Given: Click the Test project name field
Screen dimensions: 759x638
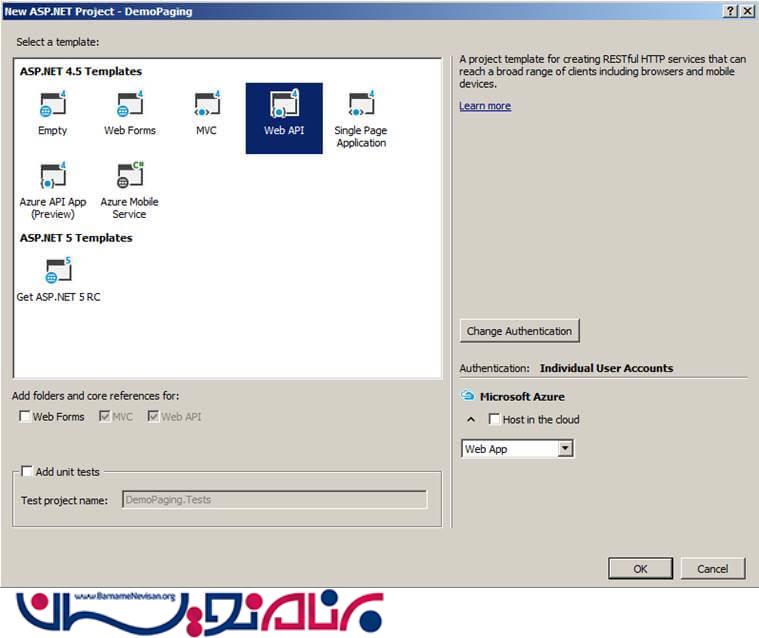Looking at the screenshot, I should point(274,500).
